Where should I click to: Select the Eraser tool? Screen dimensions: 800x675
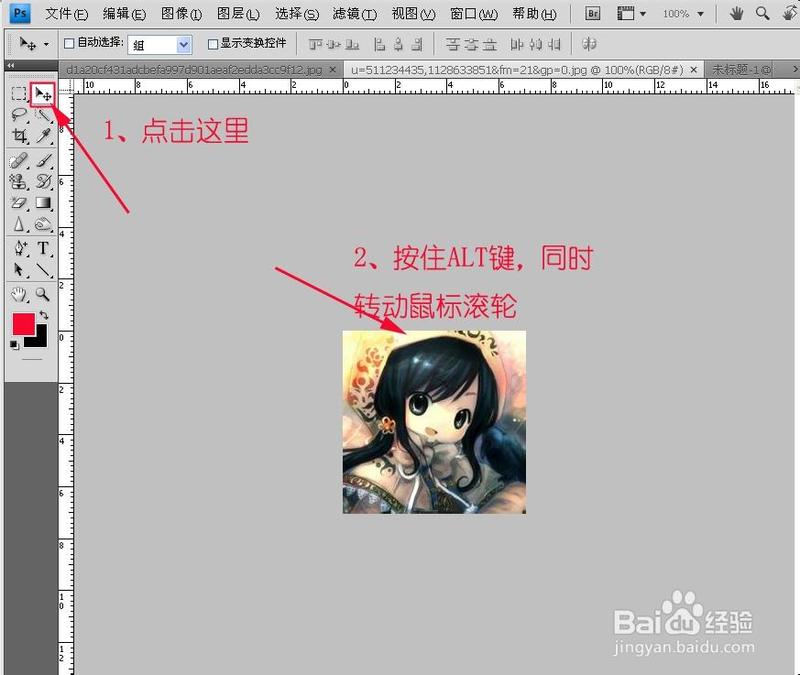point(19,203)
